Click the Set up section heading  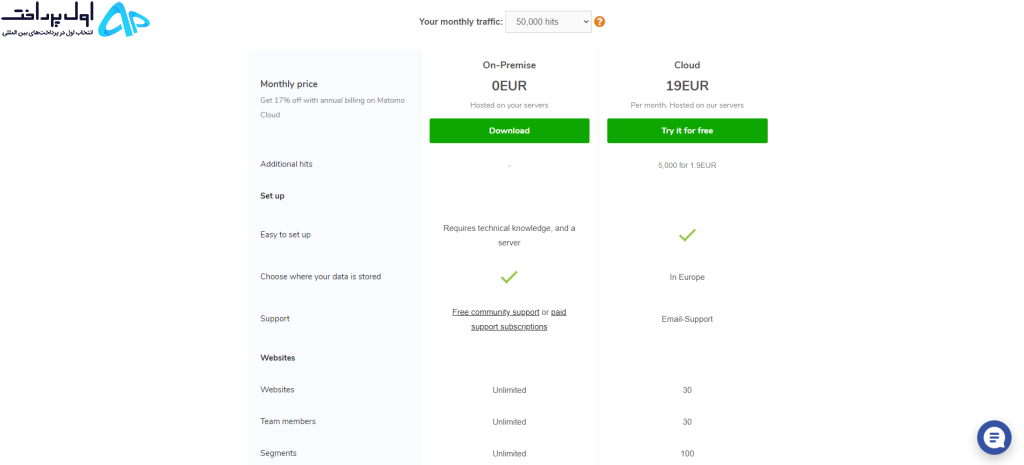(272, 196)
